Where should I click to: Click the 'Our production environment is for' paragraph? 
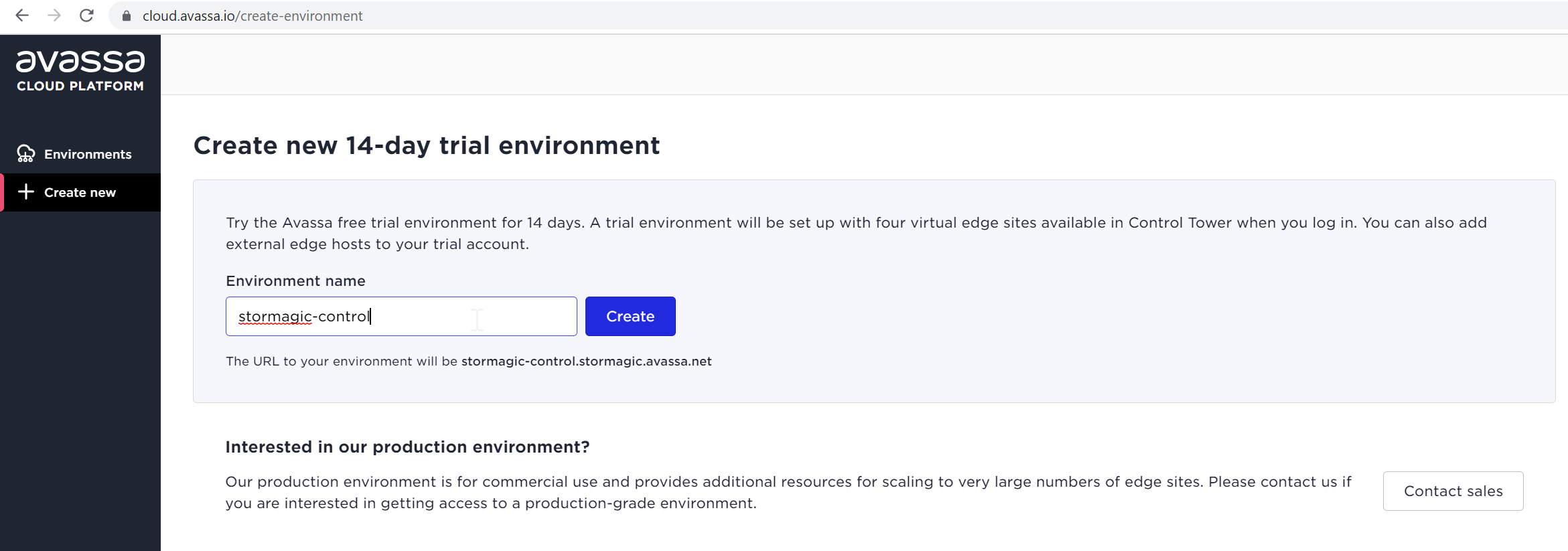[x=788, y=492]
